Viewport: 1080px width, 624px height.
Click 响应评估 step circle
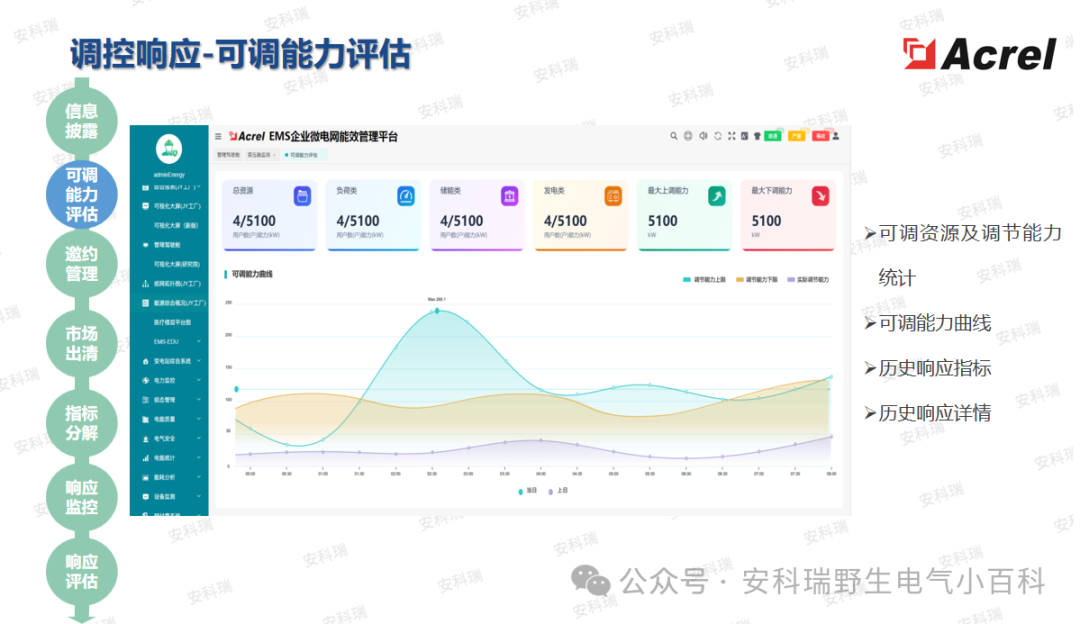81,572
